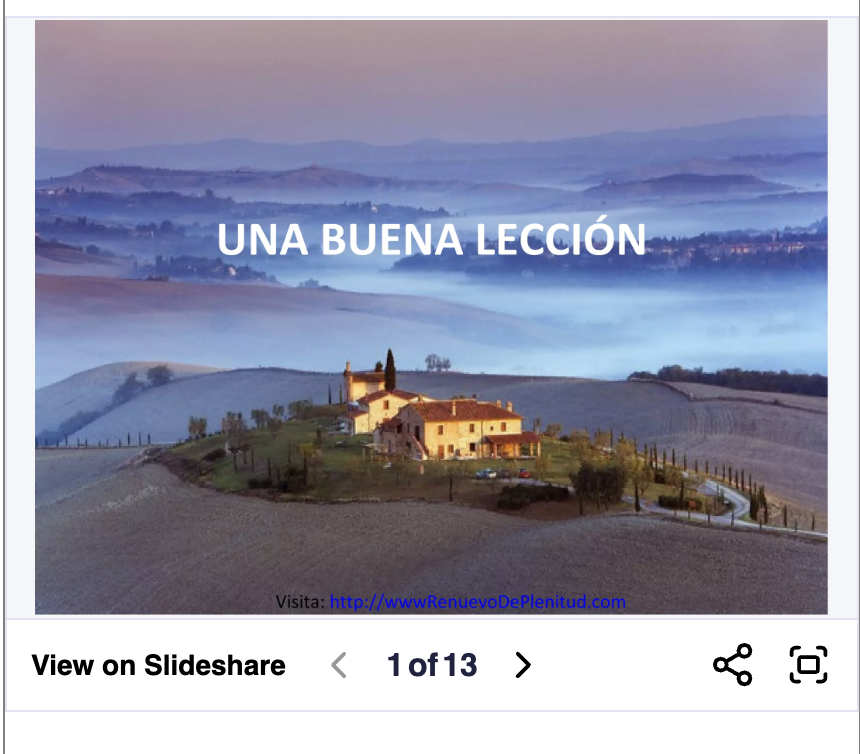
Task: Click the tall cypress tree behind the house
Action: [x=390, y=370]
